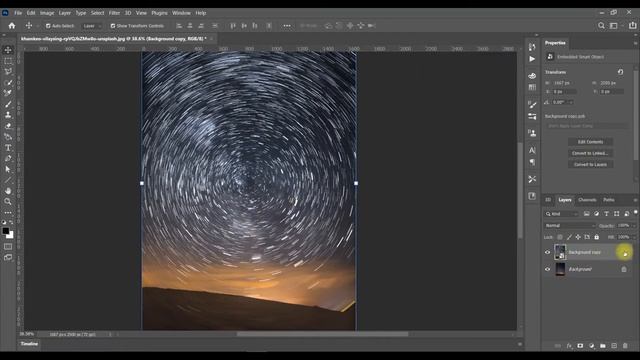The height and width of the screenshot is (360, 640).
Task: Open the Help menu
Action: 200,13
